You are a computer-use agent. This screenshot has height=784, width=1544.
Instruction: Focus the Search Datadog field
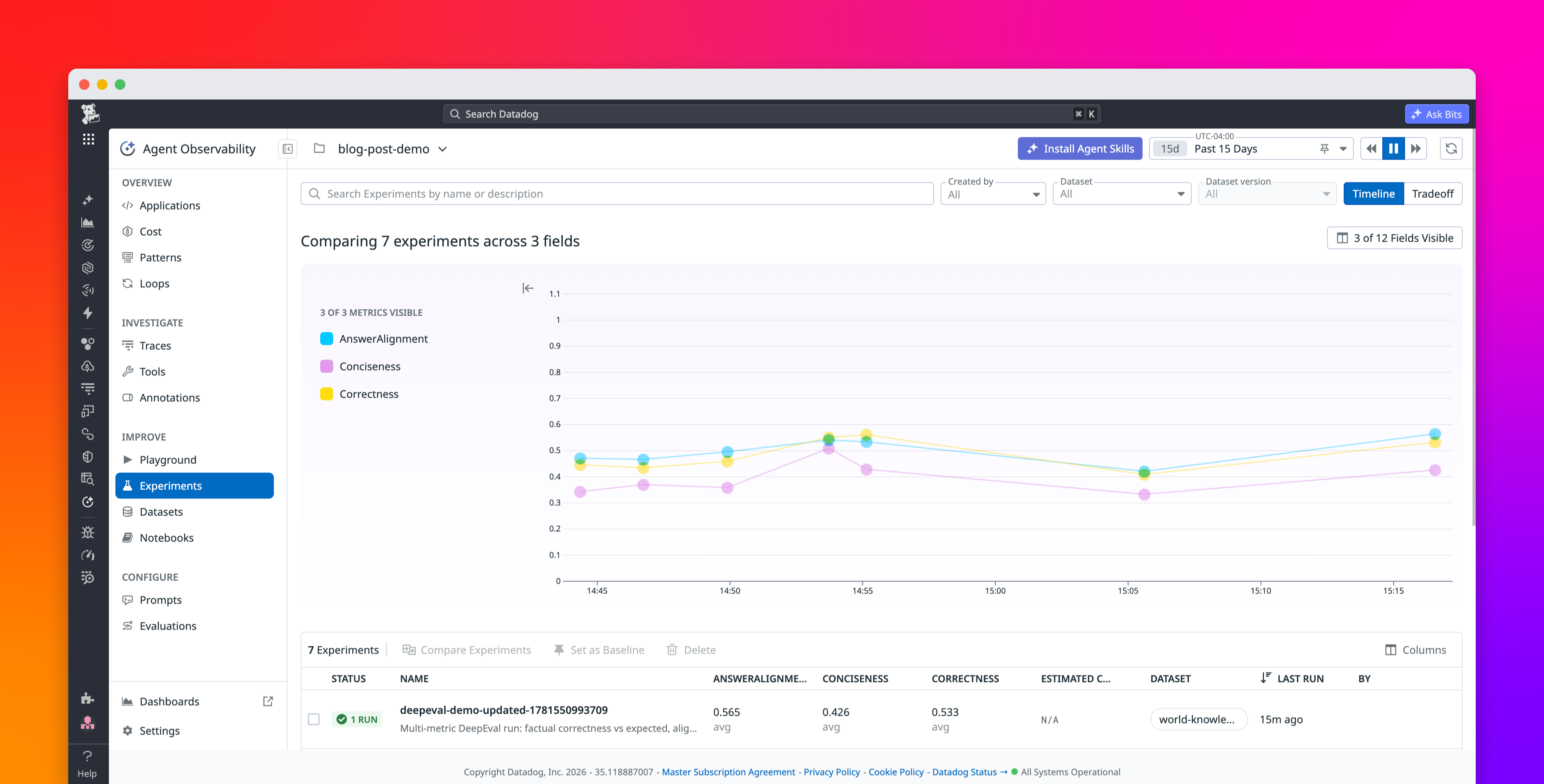coord(772,114)
